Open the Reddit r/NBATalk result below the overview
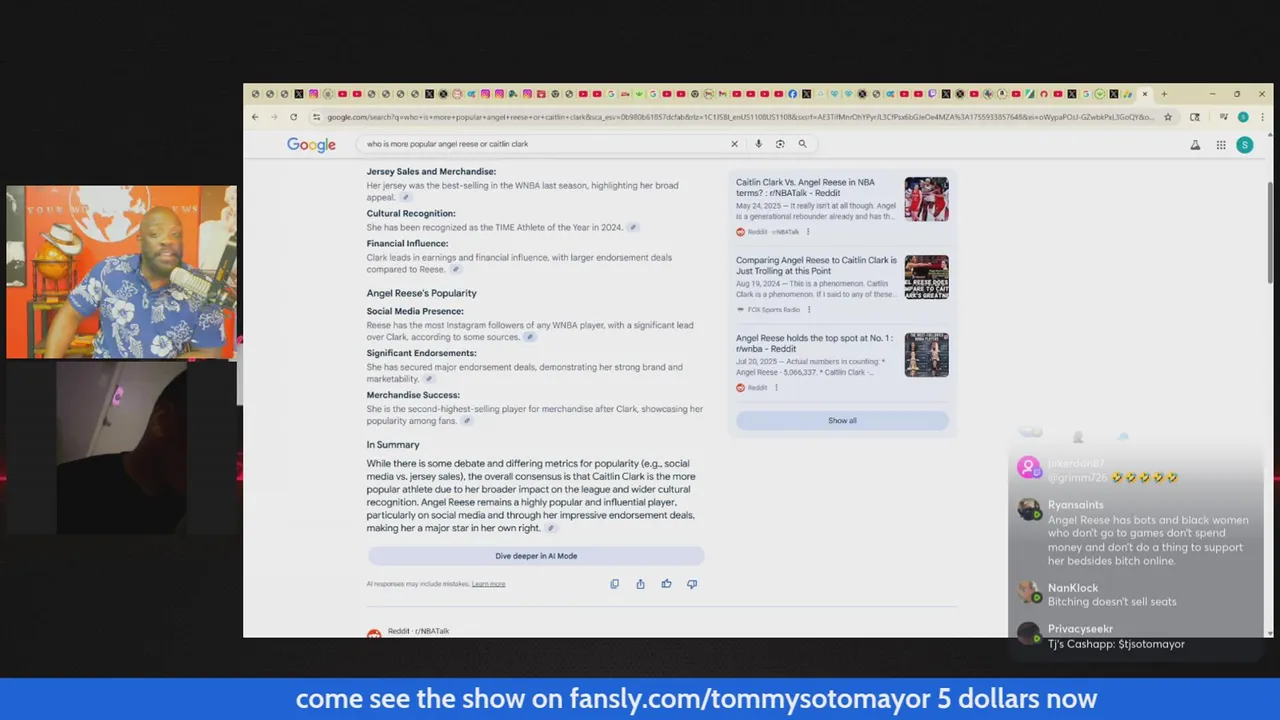This screenshot has height=720, width=1280. pos(418,631)
